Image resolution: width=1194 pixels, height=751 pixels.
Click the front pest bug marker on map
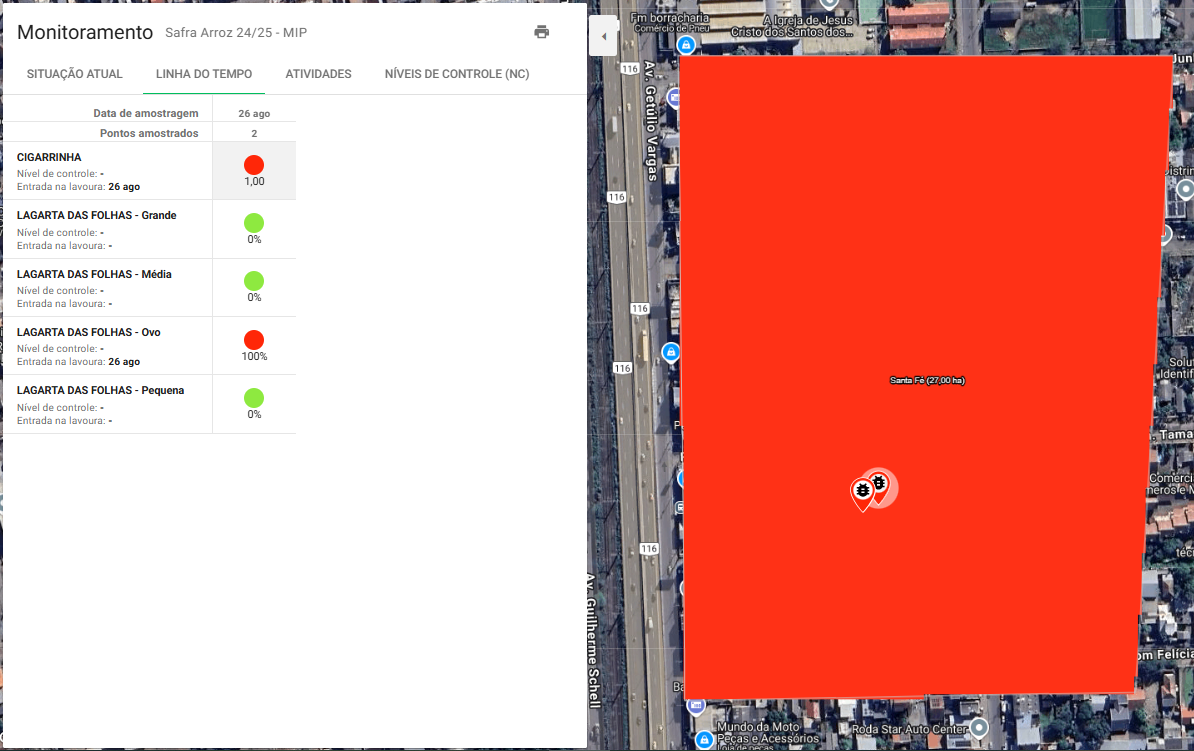coord(862,492)
